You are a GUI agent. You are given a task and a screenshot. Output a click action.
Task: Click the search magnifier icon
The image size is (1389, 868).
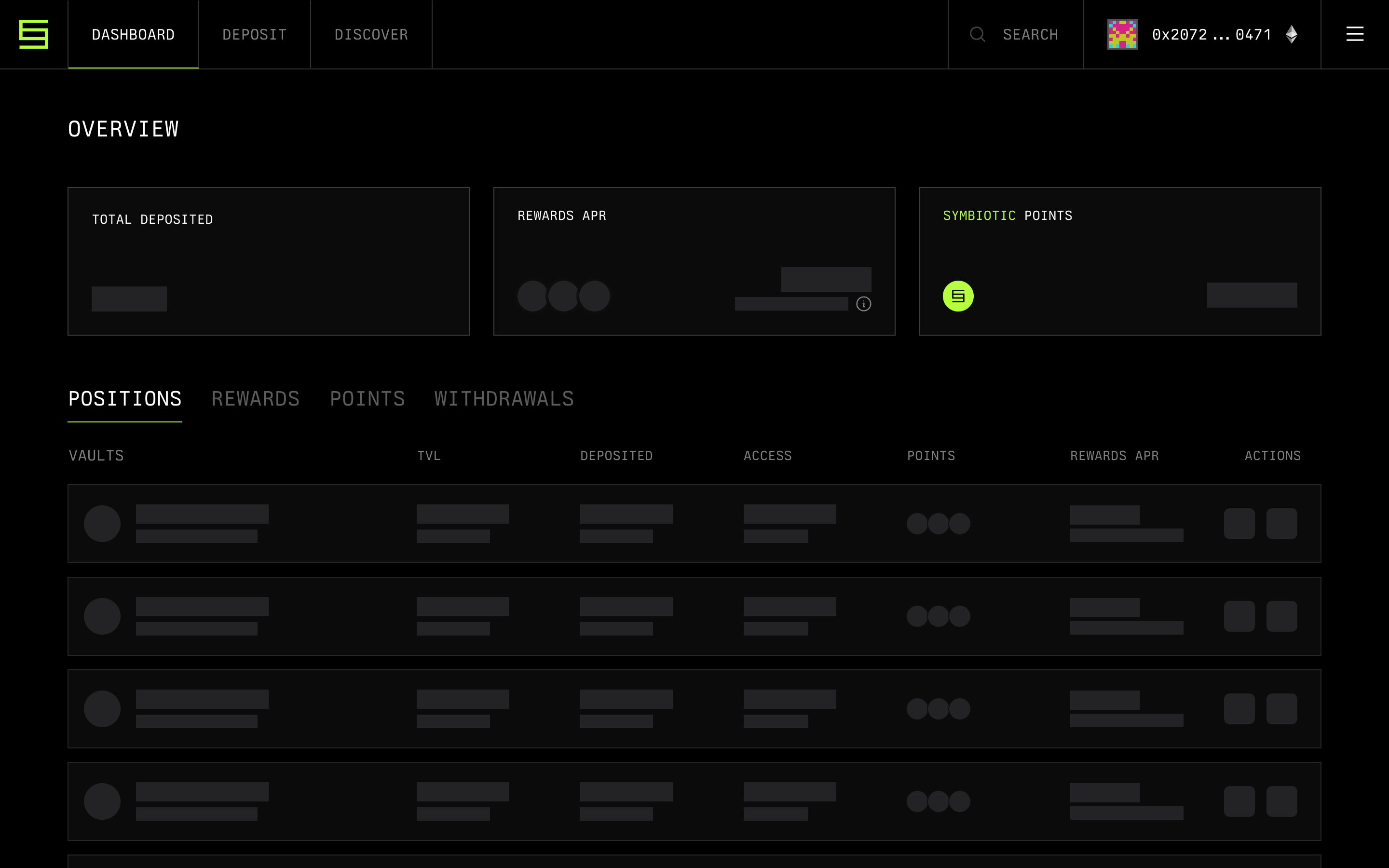coord(978,34)
